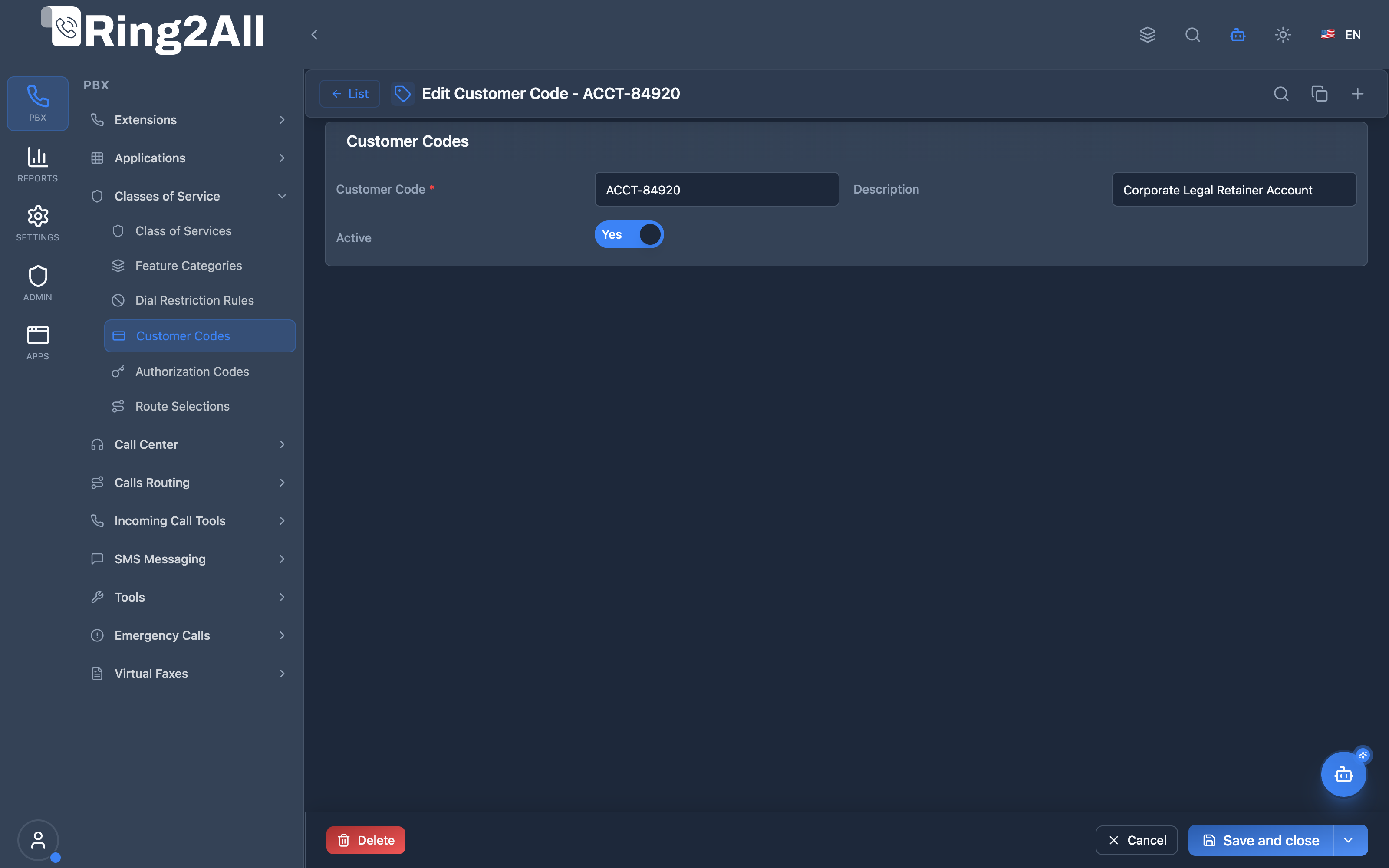1389x868 pixels.
Task: Open the Apps section in left rail
Action: (38, 343)
